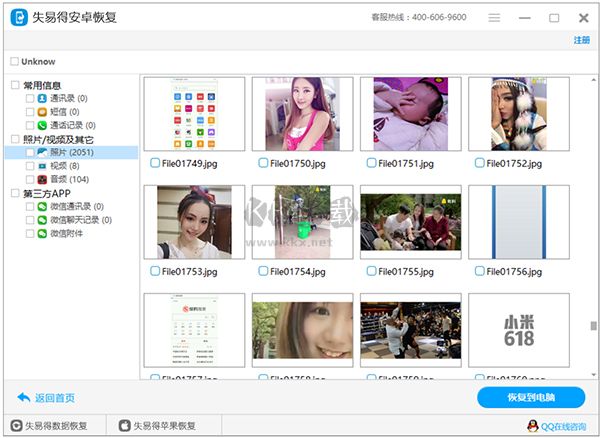Click the call records (通话记录) icon

[42, 126]
